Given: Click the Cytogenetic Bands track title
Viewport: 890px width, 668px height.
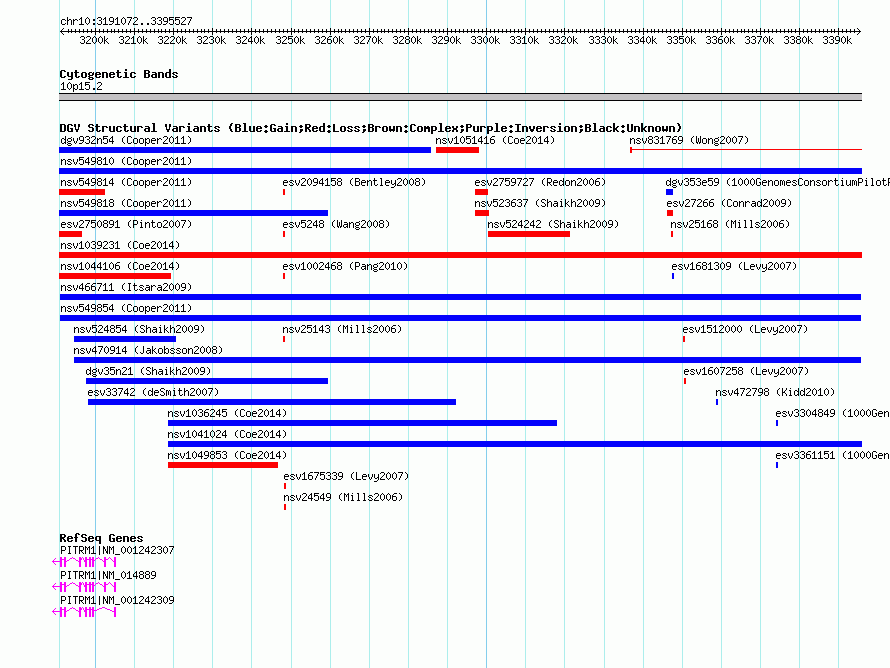Looking at the screenshot, I should (119, 74).
